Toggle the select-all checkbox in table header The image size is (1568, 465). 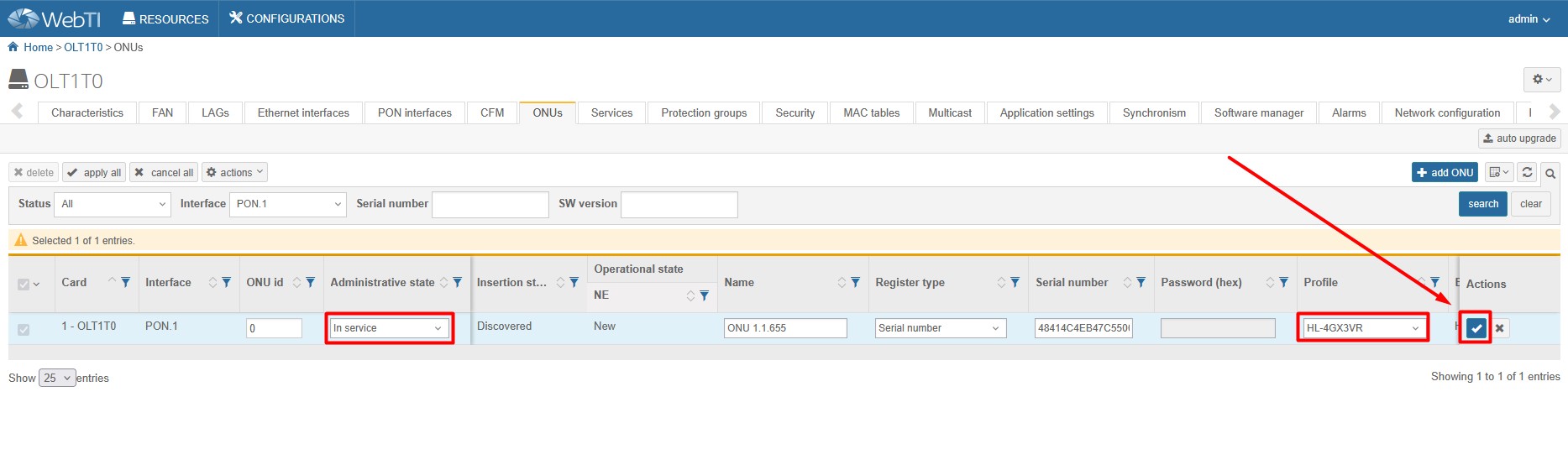click(x=24, y=285)
